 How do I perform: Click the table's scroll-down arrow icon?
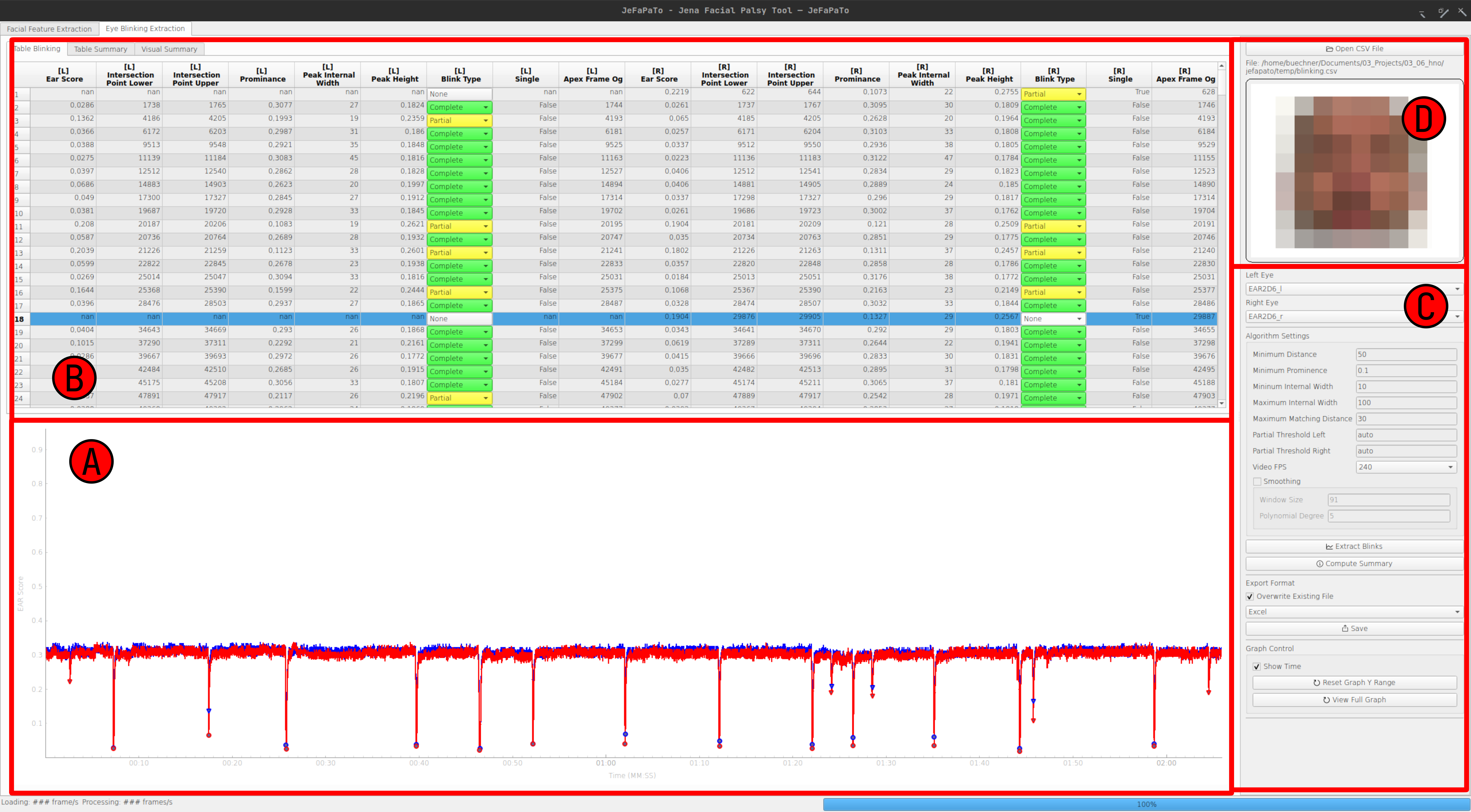pyautogui.click(x=1221, y=403)
